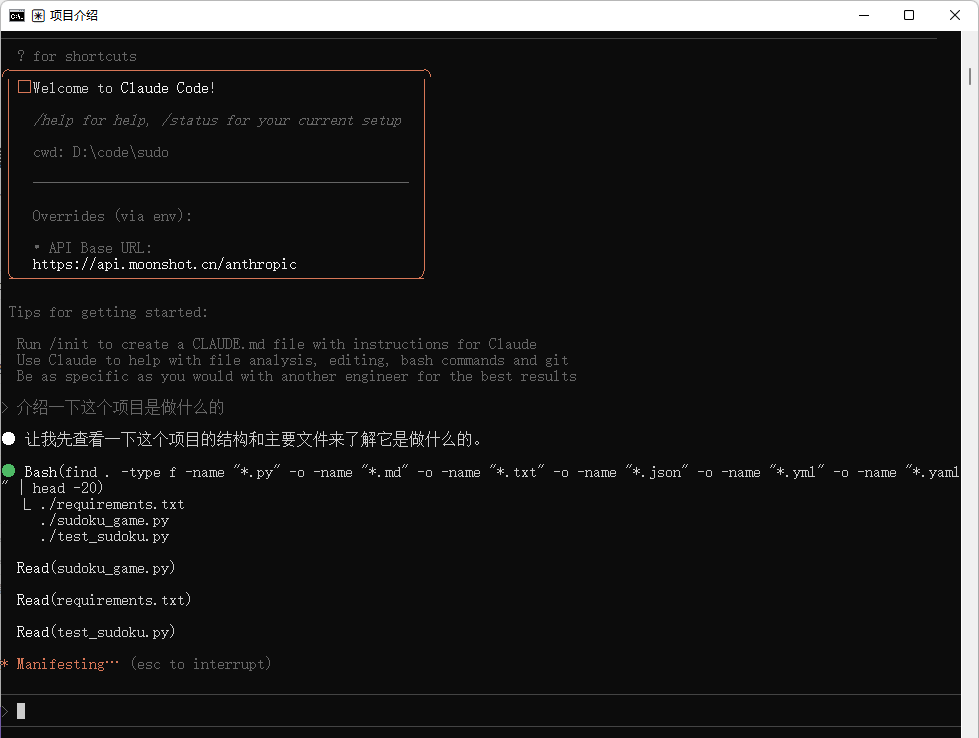Click './test_sudoku.py' in the output
979x738 pixels.
click(x=105, y=537)
